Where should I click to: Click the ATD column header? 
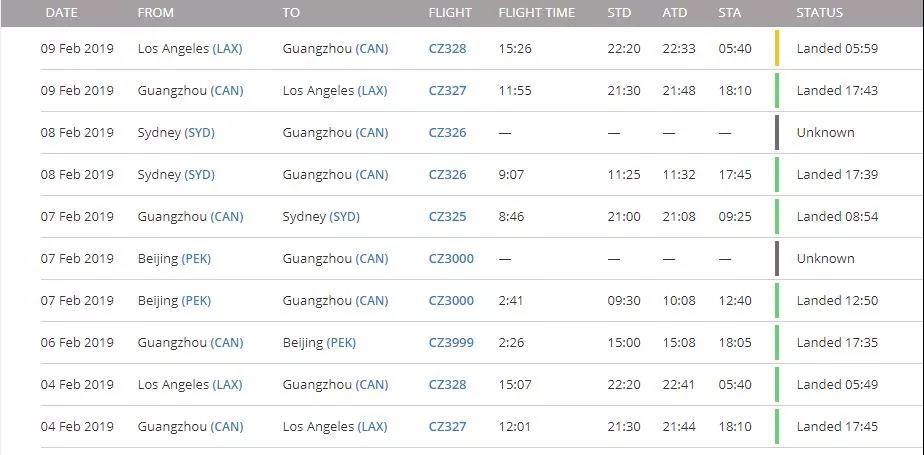coord(674,12)
